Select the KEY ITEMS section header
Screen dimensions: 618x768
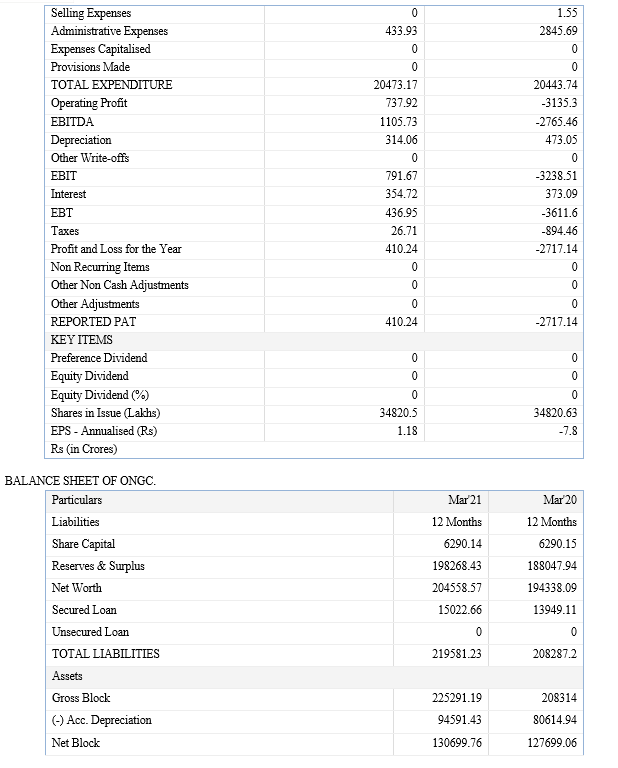(x=82, y=340)
